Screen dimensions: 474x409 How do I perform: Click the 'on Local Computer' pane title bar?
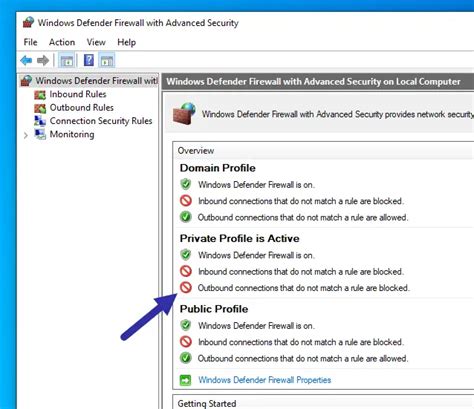point(318,82)
